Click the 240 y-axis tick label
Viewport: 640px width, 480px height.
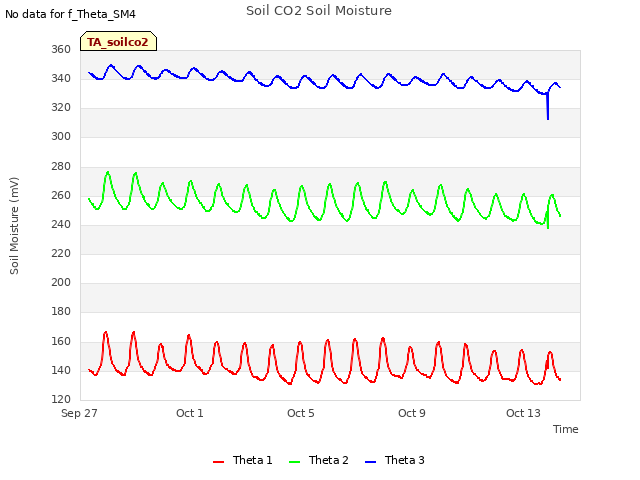(61, 224)
